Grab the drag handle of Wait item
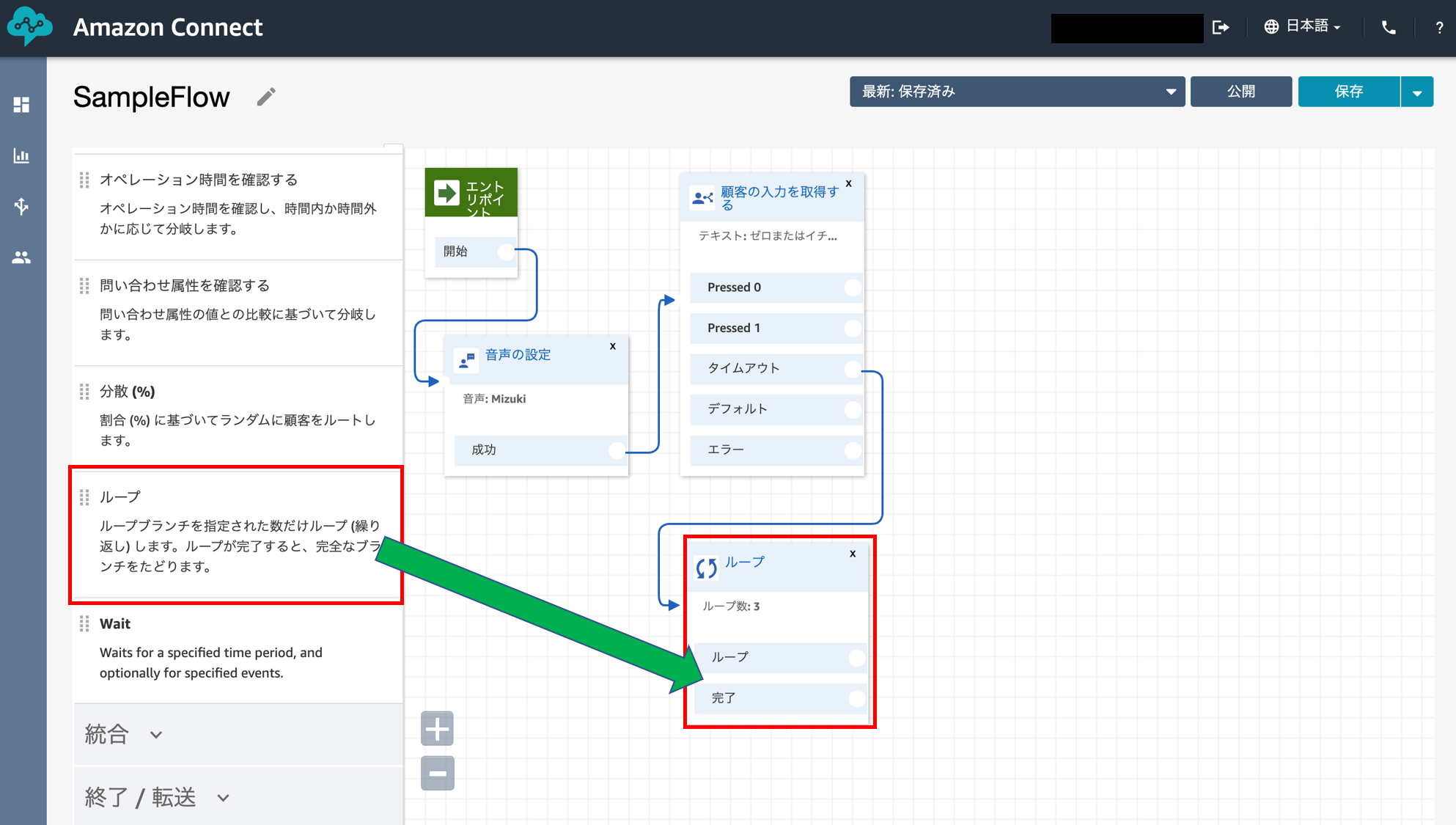 pos(84,624)
